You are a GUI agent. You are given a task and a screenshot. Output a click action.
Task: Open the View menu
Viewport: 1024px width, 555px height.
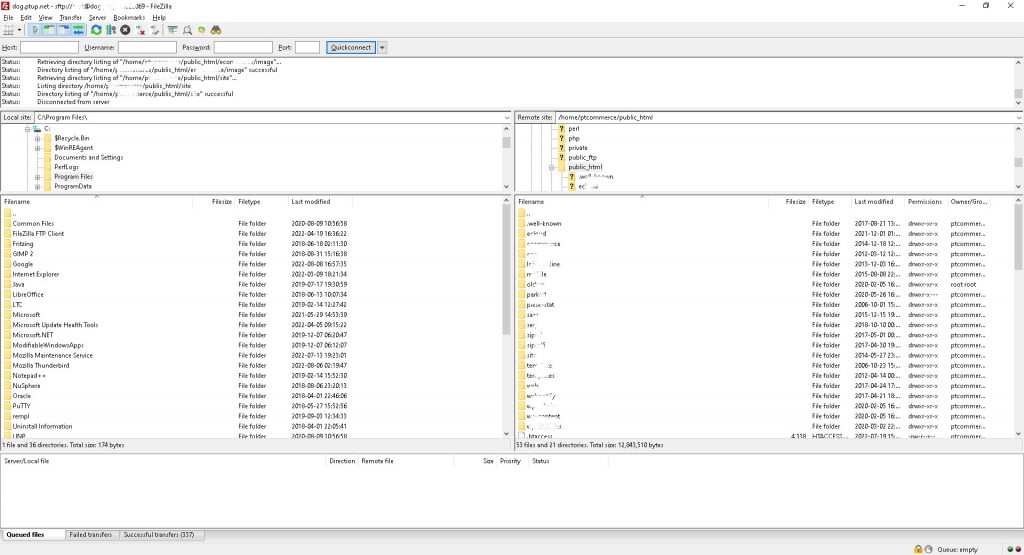[x=45, y=18]
